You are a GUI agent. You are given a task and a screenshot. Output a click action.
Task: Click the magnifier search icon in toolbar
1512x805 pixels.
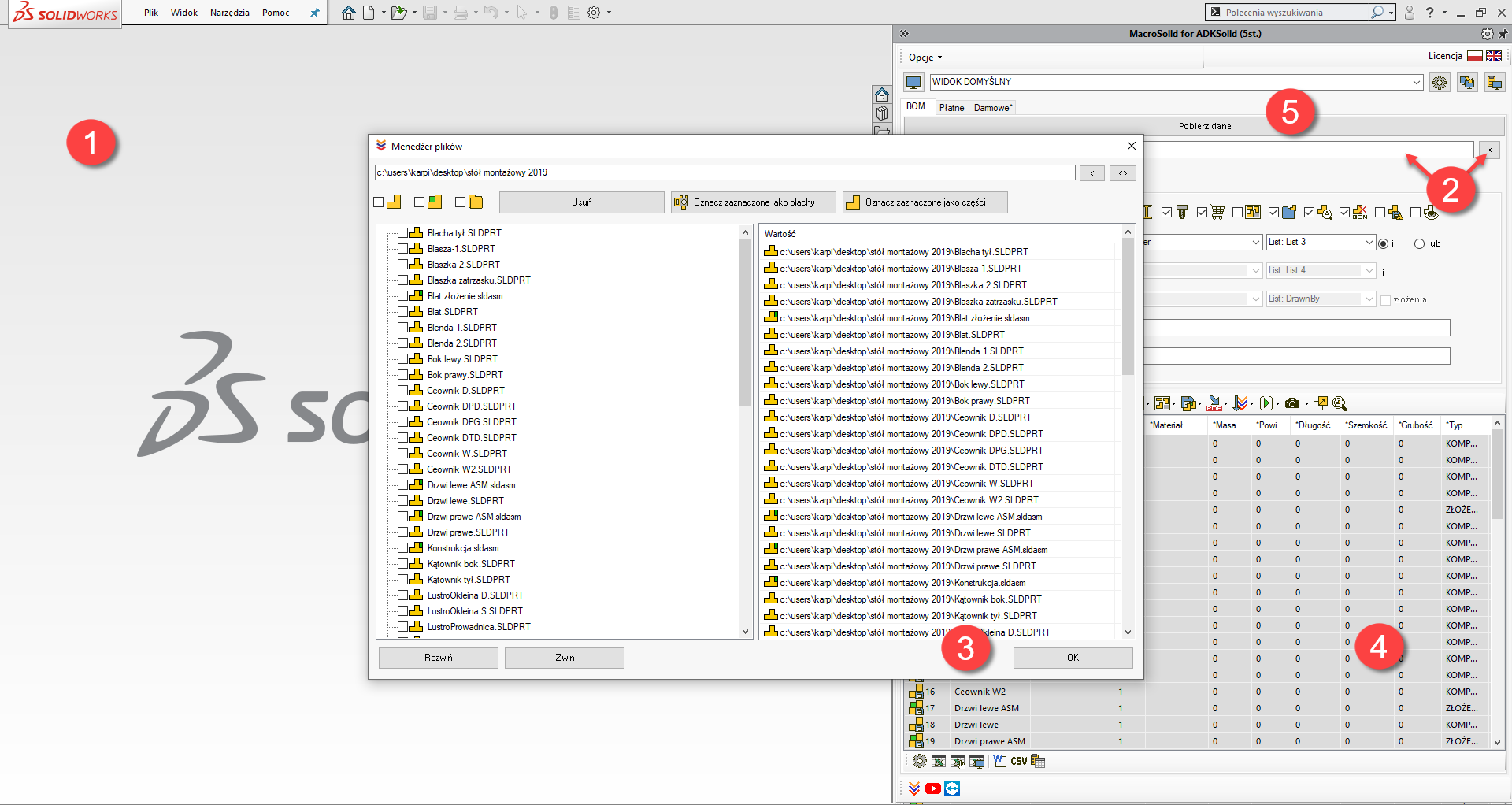pyautogui.click(x=1340, y=403)
